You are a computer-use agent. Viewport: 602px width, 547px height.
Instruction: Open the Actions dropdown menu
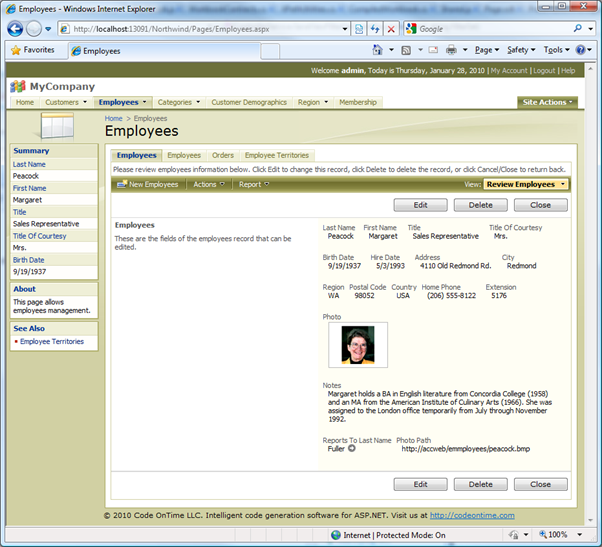[x=209, y=185]
